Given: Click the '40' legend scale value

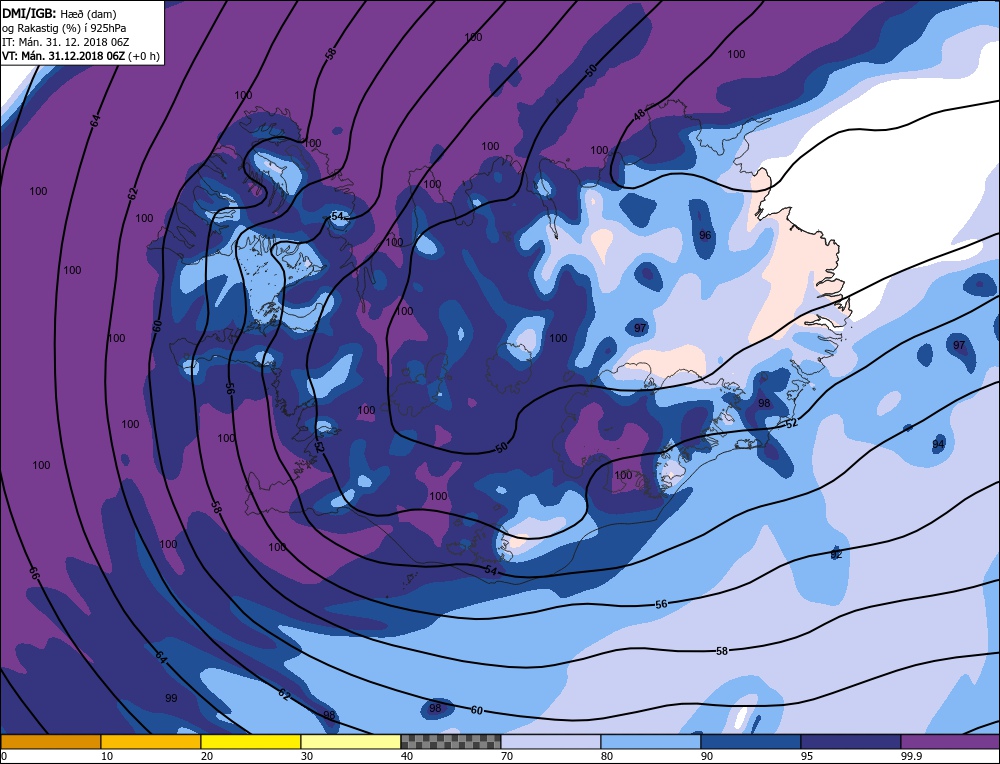Looking at the screenshot, I should 406,756.
